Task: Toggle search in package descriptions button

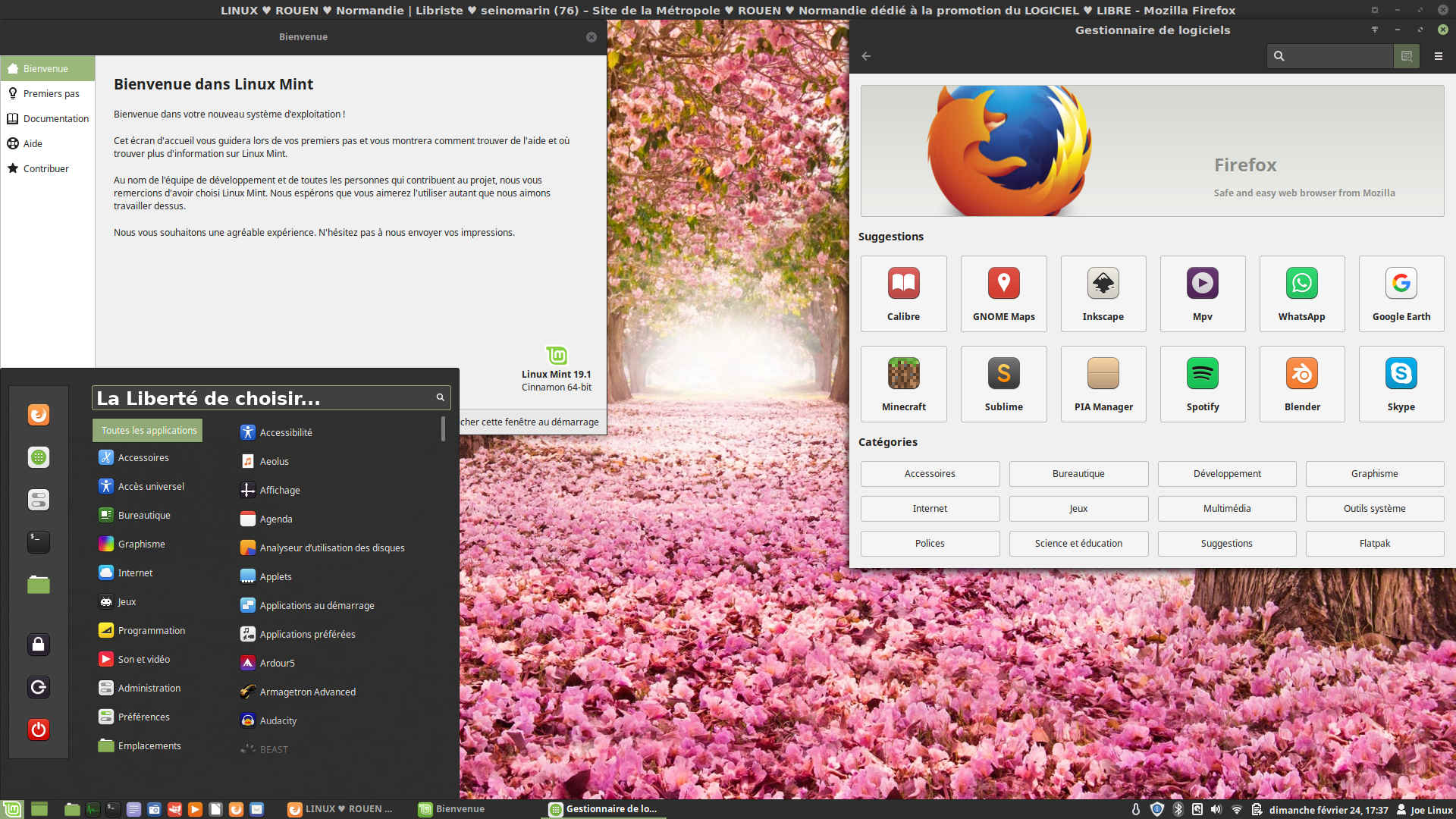Action: pos(1406,56)
